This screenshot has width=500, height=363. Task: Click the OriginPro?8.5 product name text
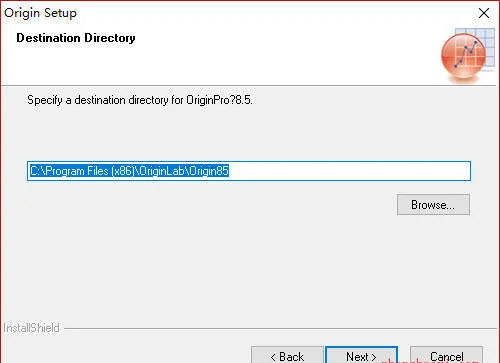click(219, 100)
